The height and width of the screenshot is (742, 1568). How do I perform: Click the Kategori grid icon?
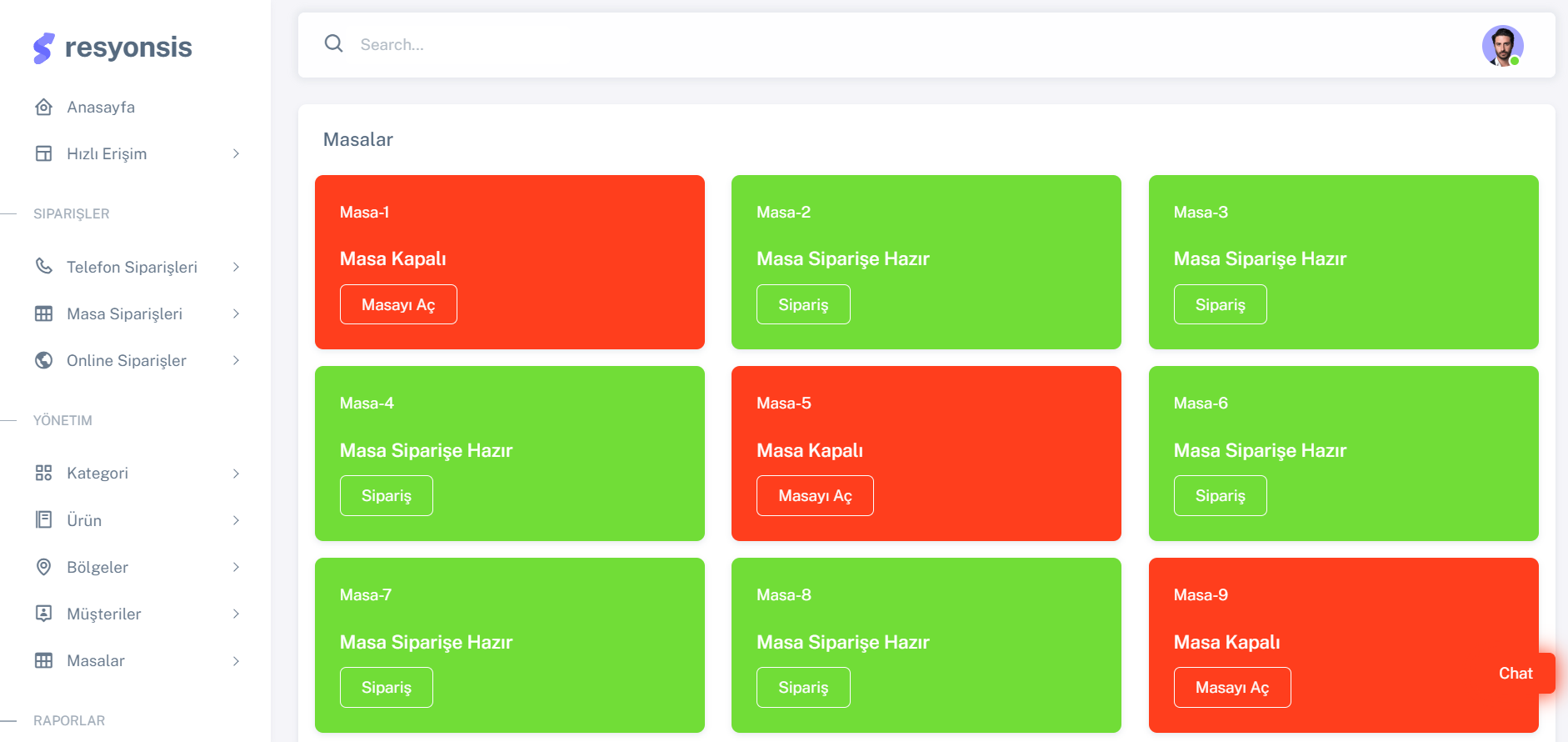tap(44, 473)
